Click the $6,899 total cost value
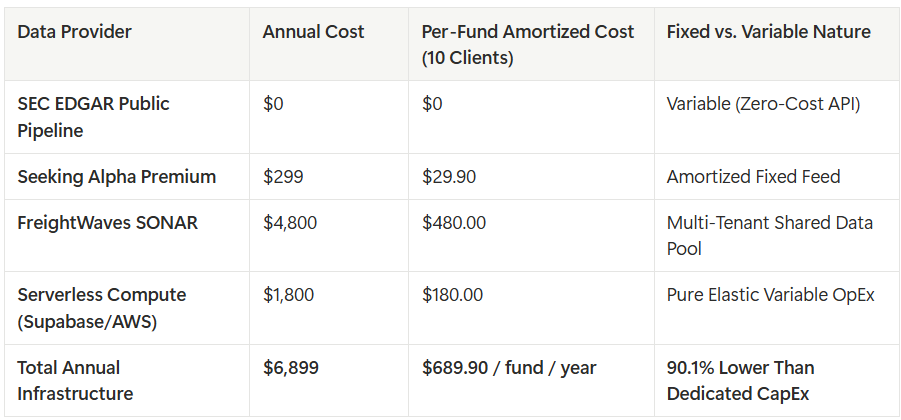This screenshot has height=420, width=901. click(x=291, y=368)
